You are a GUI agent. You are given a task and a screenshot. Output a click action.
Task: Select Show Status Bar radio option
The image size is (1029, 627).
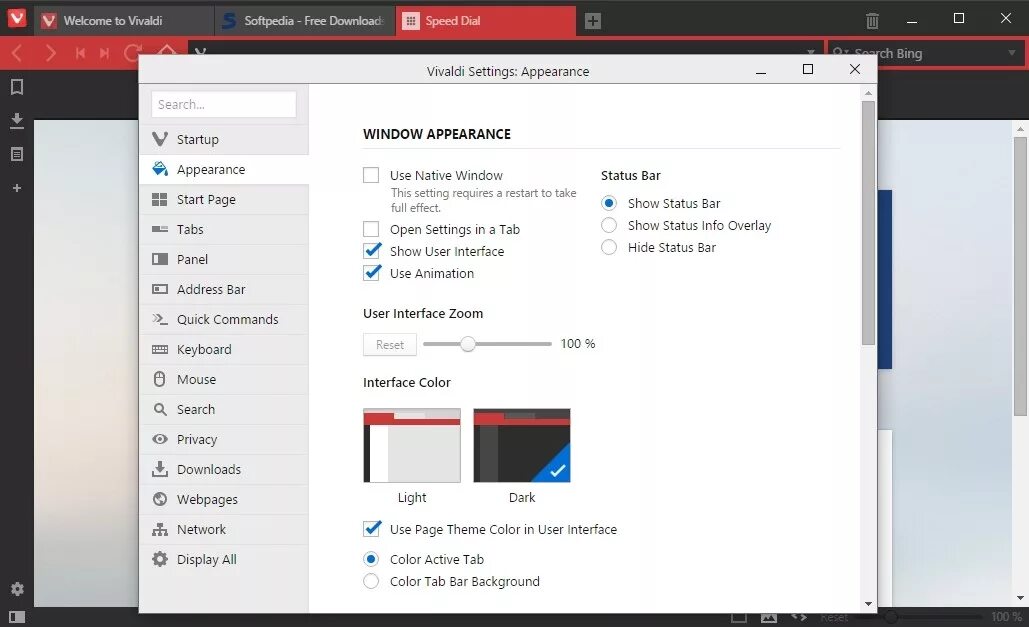tap(609, 204)
